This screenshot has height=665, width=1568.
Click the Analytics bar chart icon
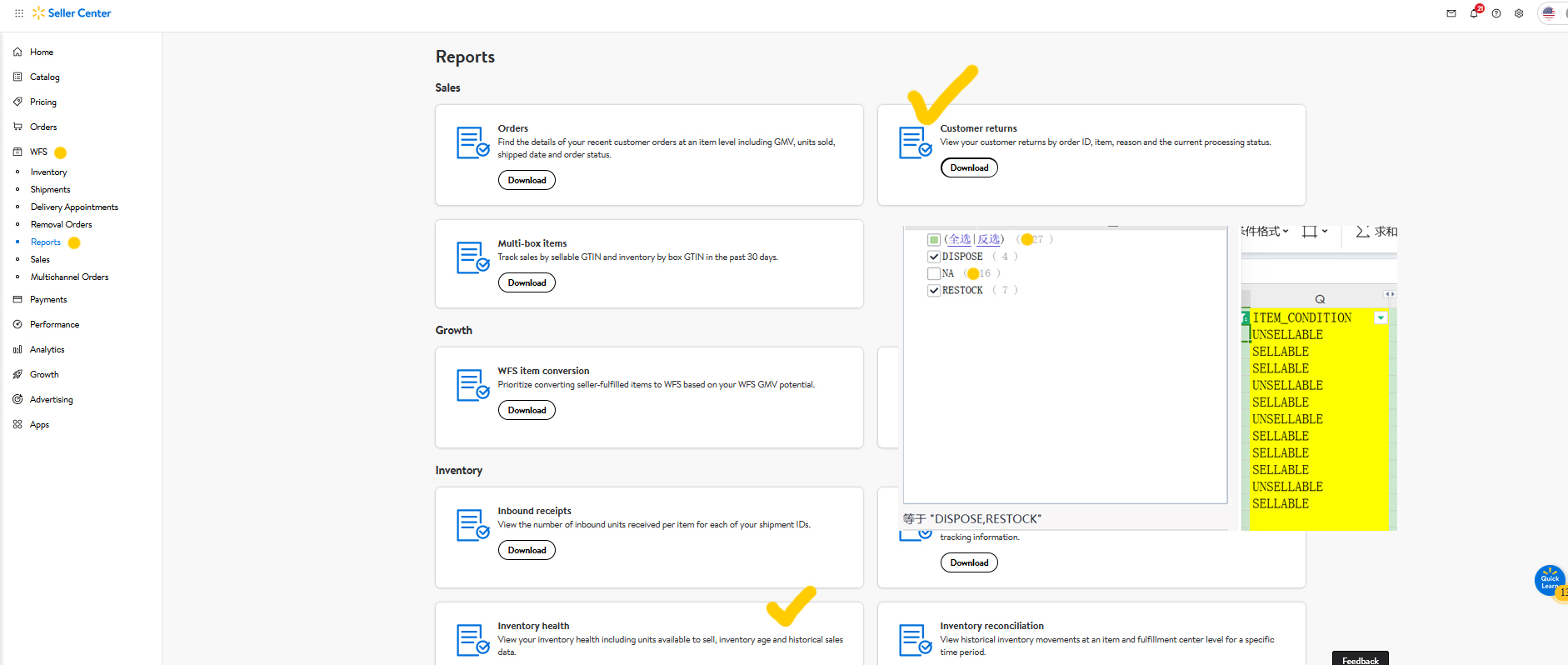(x=17, y=349)
